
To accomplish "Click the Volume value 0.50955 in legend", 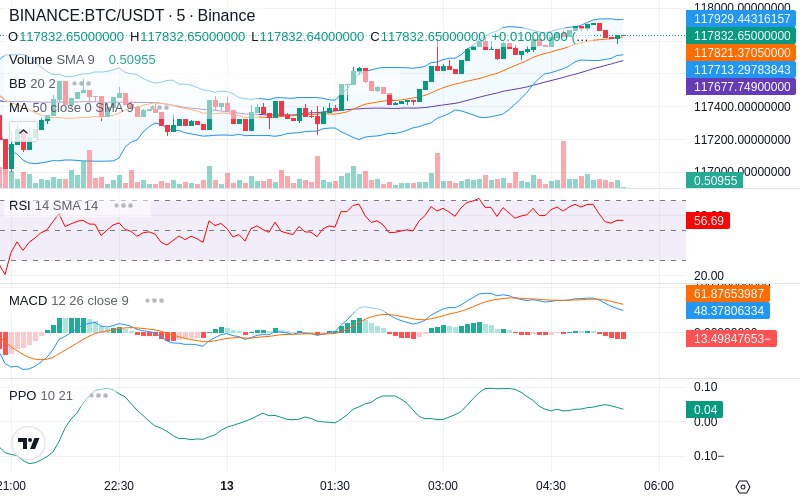I will [132, 60].
